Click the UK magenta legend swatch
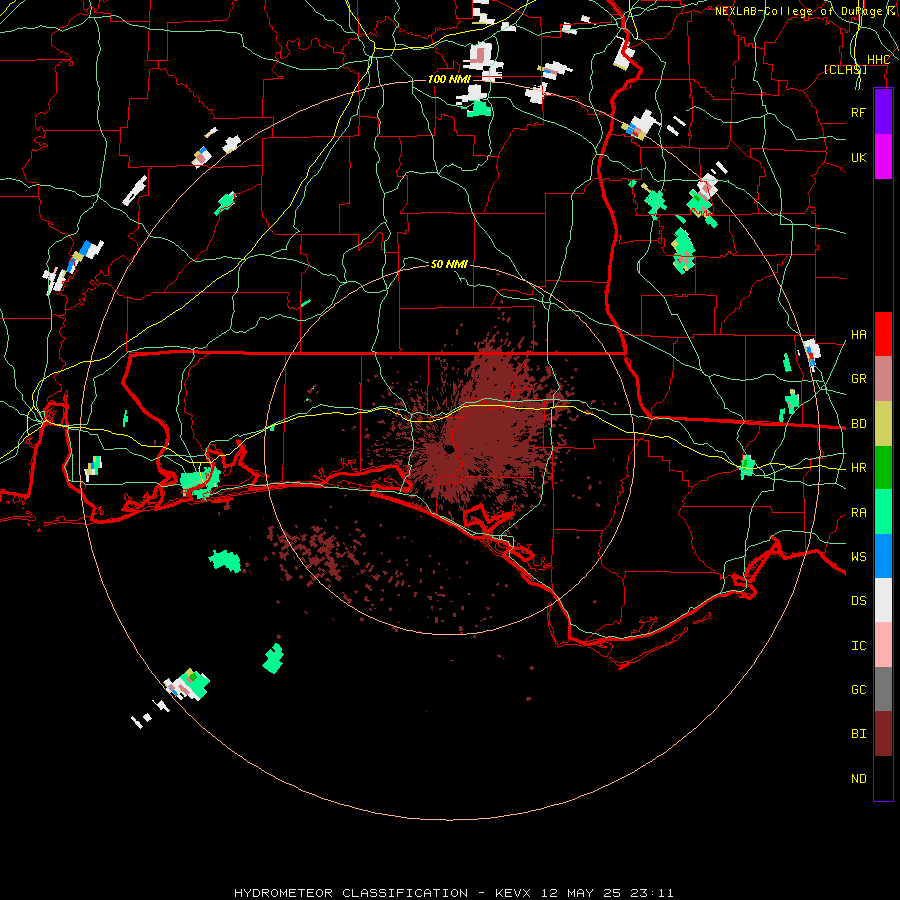Screen dimensions: 900x900 pos(883,157)
